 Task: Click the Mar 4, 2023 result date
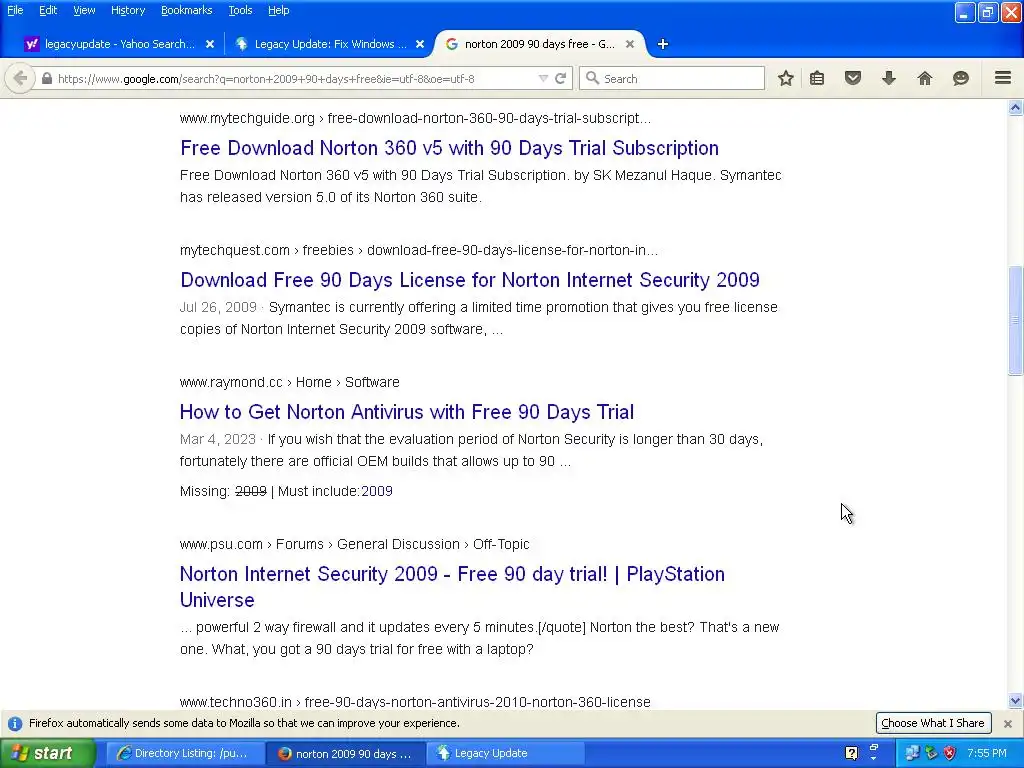click(217, 439)
